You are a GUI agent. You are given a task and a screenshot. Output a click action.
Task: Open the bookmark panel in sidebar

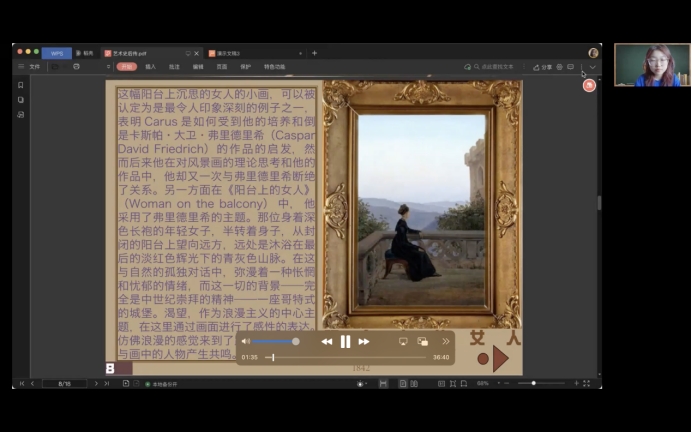pyautogui.click(x=20, y=85)
